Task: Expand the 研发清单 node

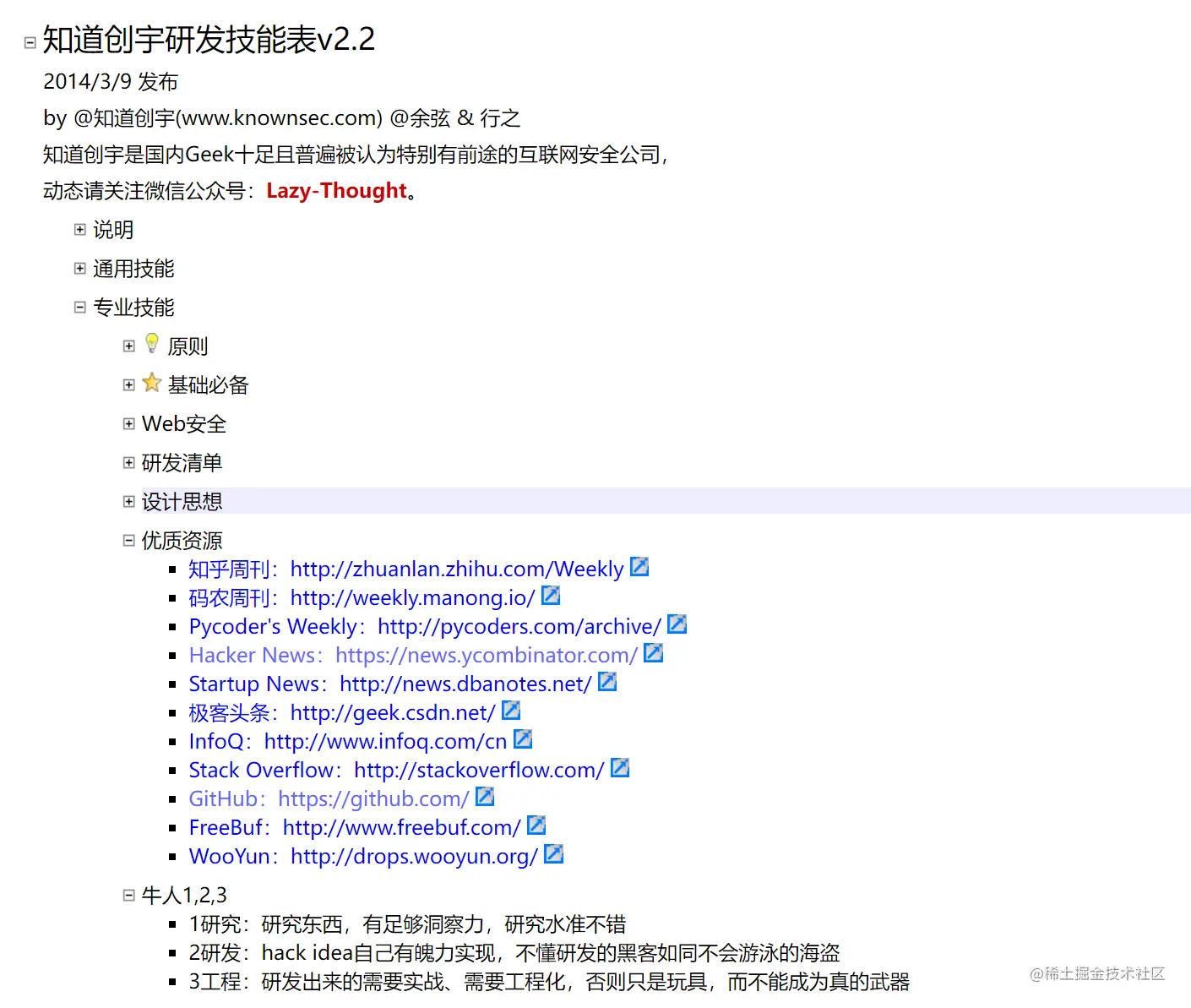Action: [129, 462]
